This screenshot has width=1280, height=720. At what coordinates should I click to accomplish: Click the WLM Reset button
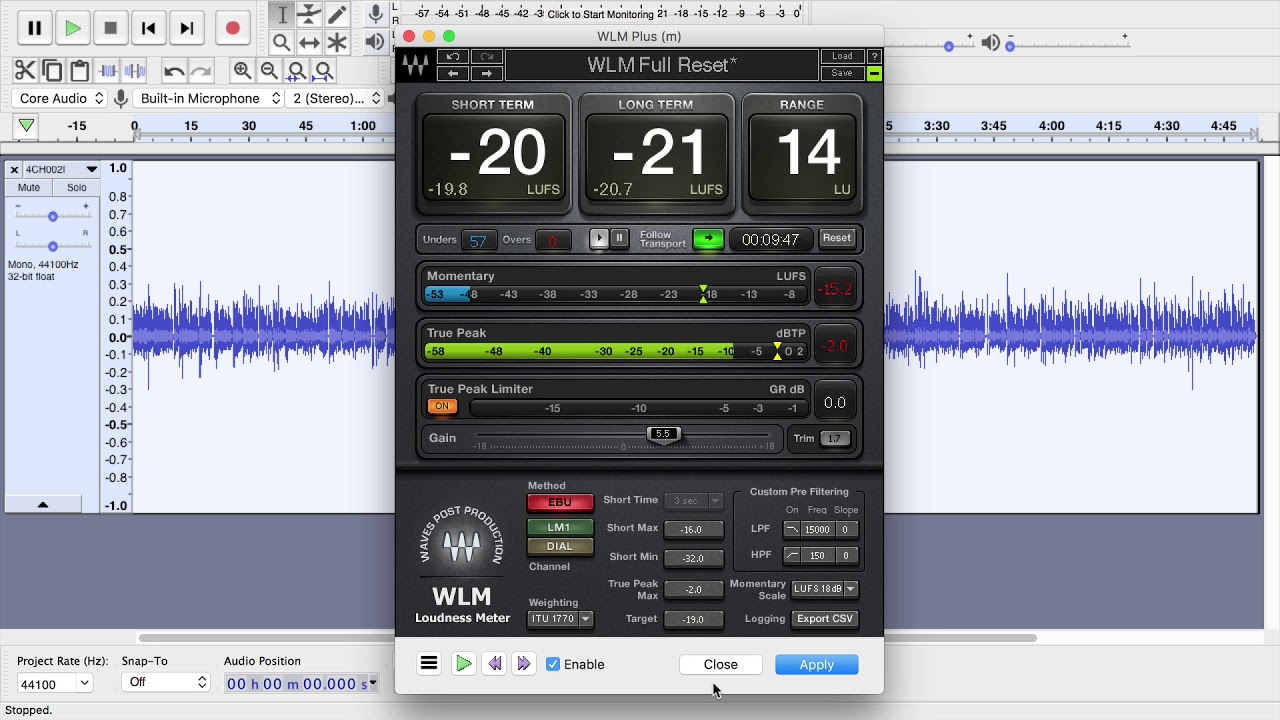(837, 239)
